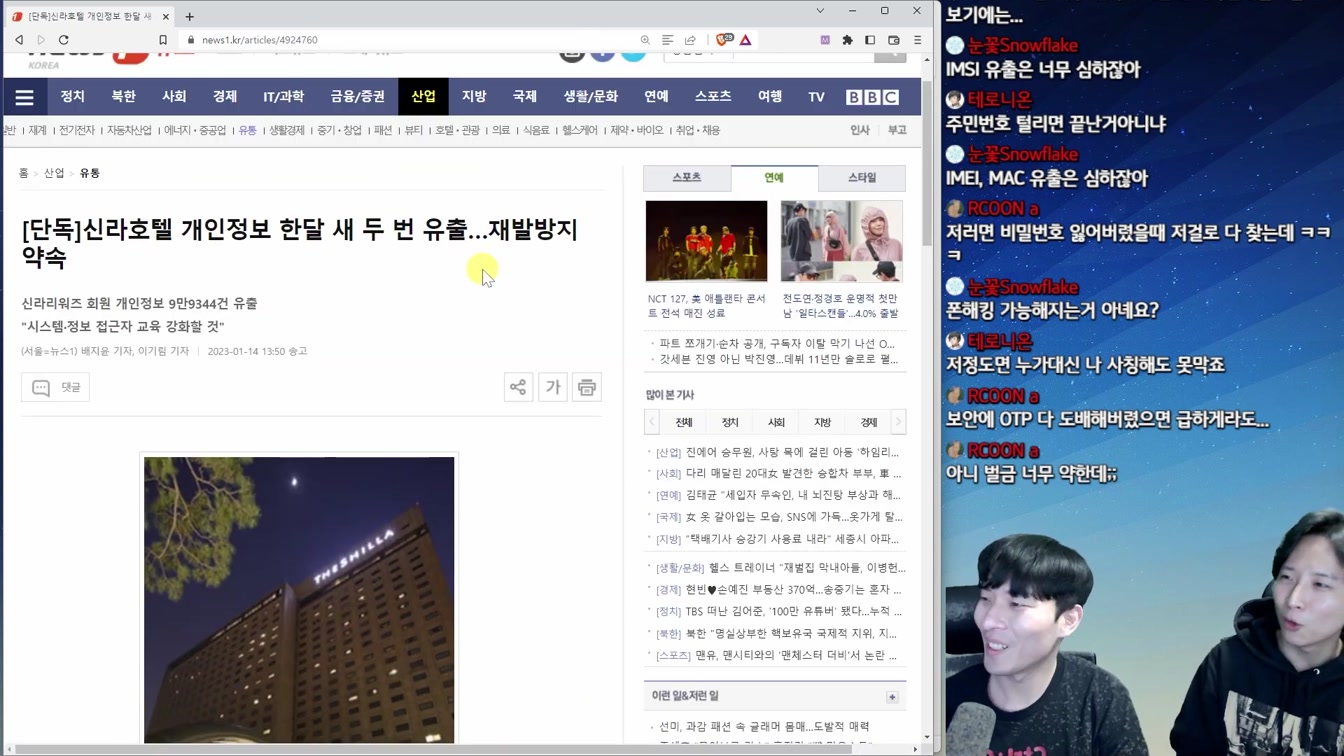The width and height of the screenshot is (1344, 756).
Task: Open the 정치 navigation menu
Action: click(x=72, y=97)
